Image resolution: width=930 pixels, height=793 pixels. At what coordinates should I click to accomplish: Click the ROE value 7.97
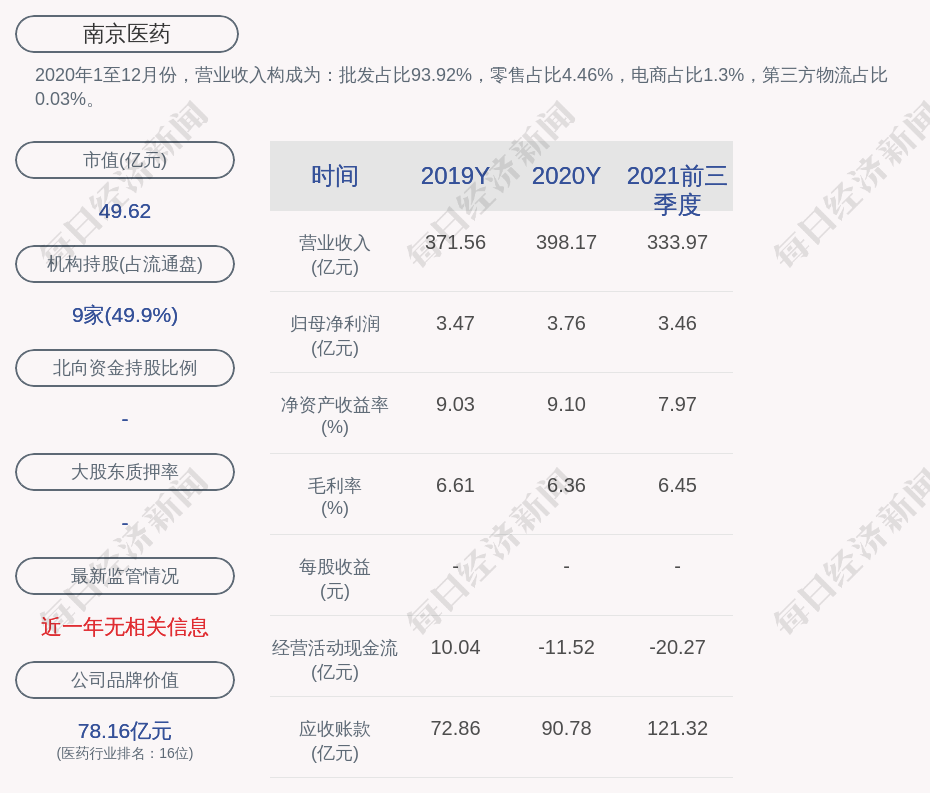point(677,404)
